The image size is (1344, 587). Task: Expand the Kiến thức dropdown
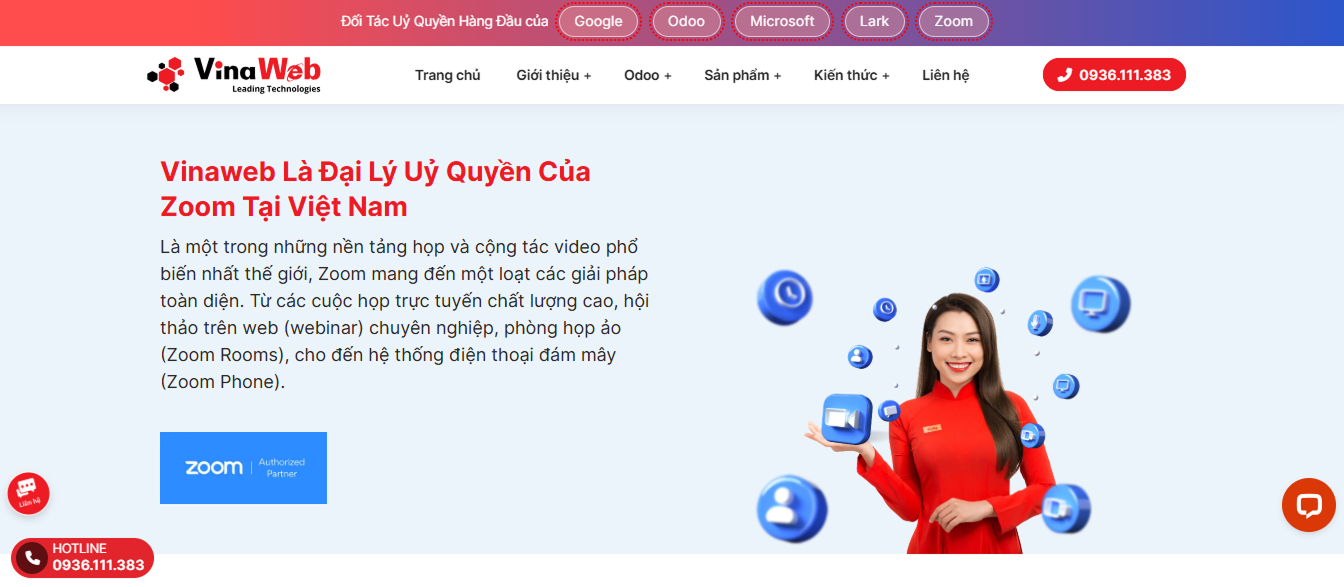click(x=851, y=75)
